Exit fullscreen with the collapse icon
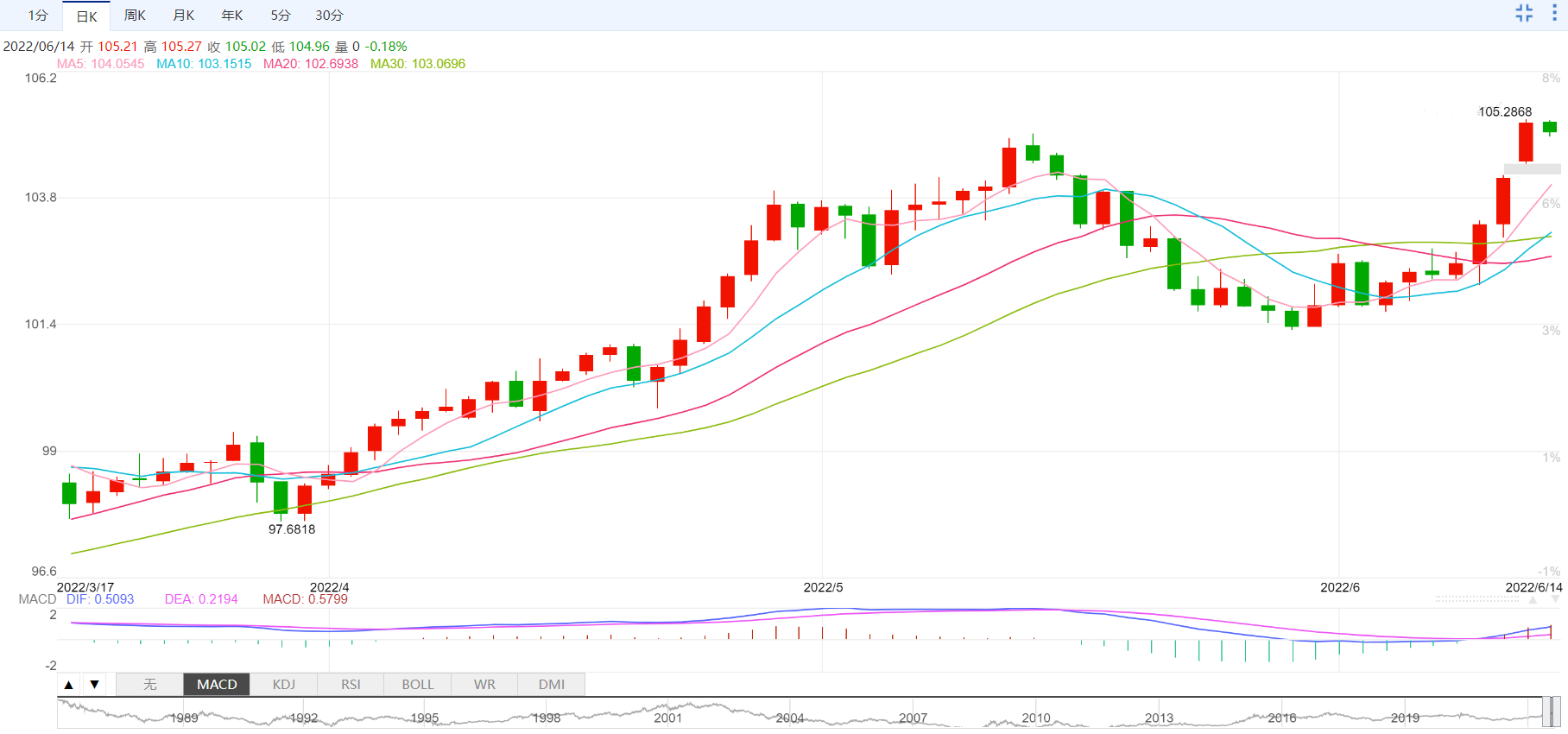Image resolution: width=1568 pixels, height=734 pixels. pyautogui.click(x=1524, y=13)
